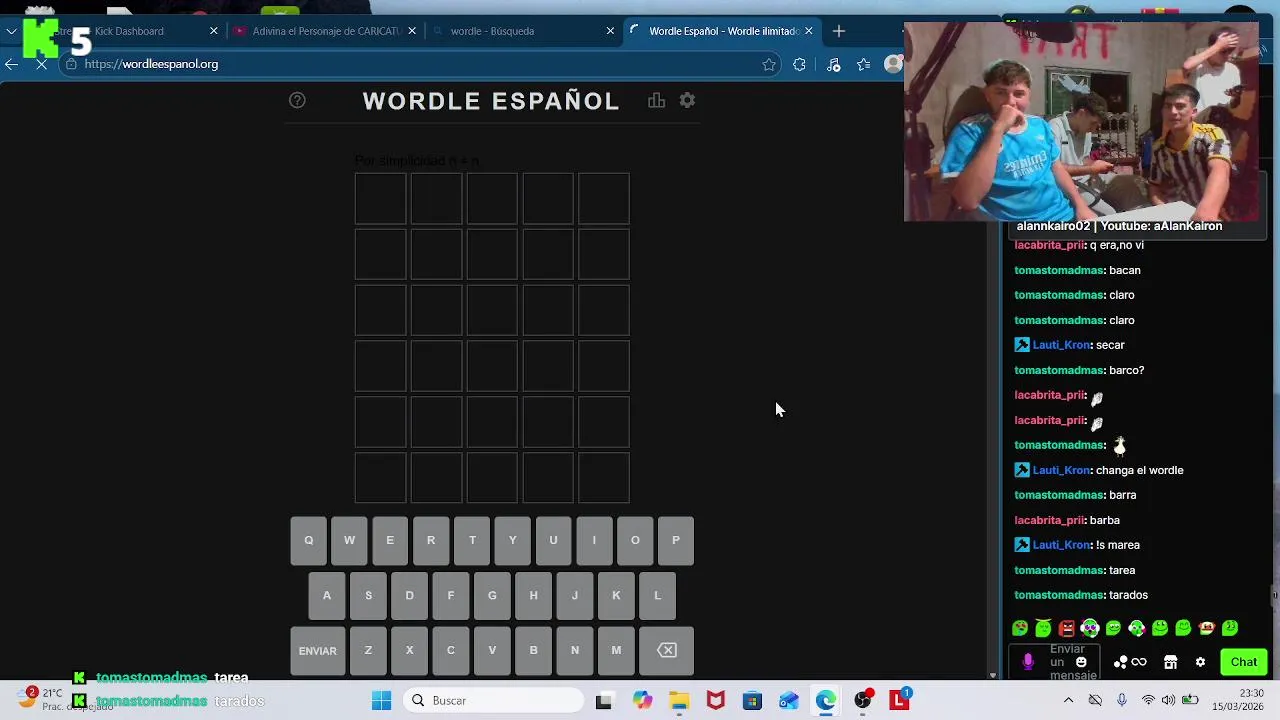Close the Wordle Español browser tab

pos(809,31)
